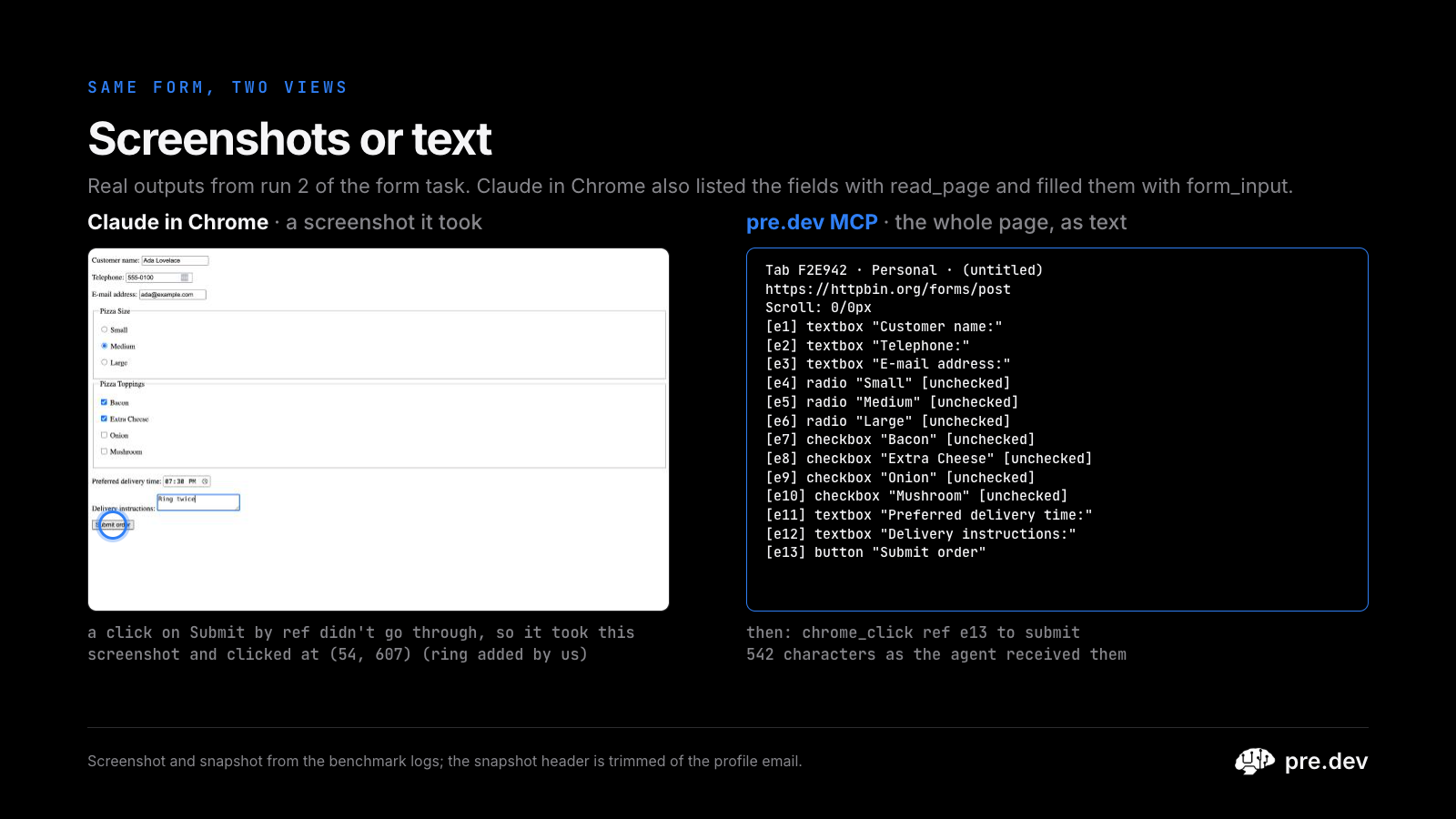The image size is (1456, 819).
Task: Select the line '[e1] textbox "Customer name:"'
Action: click(x=884, y=327)
